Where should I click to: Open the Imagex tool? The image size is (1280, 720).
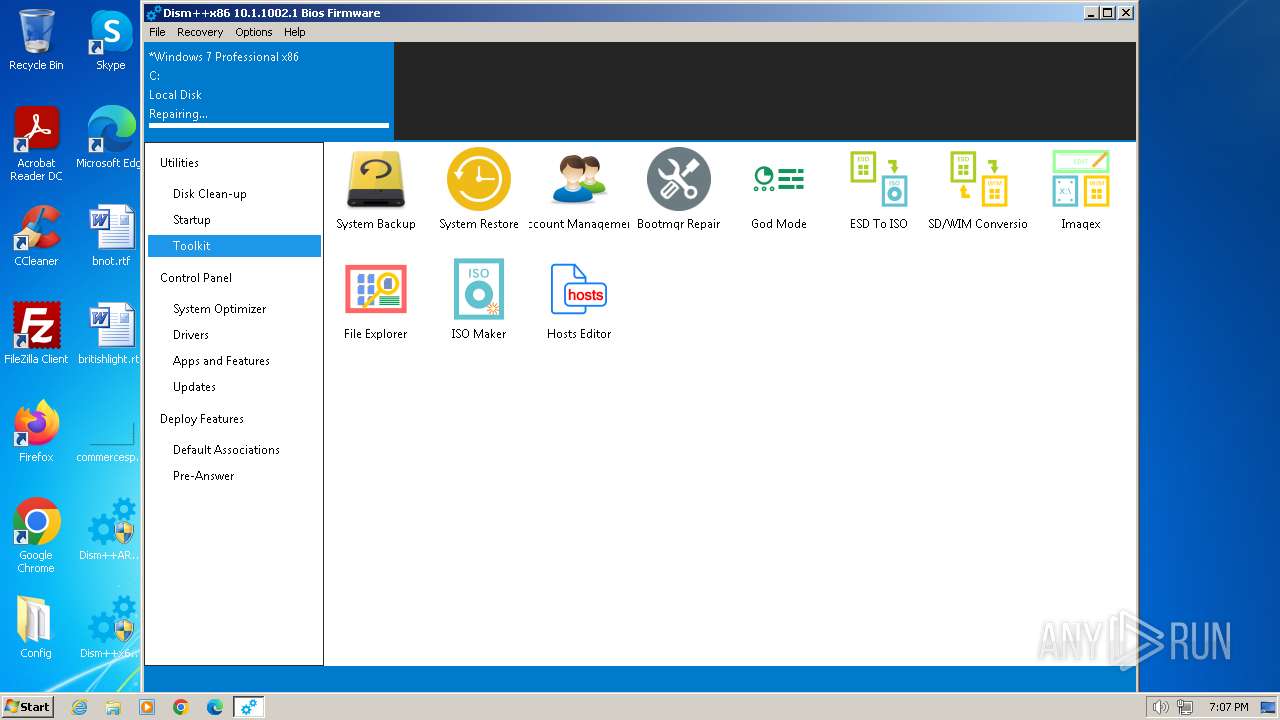pyautogui.click(x=1080, y=190)
